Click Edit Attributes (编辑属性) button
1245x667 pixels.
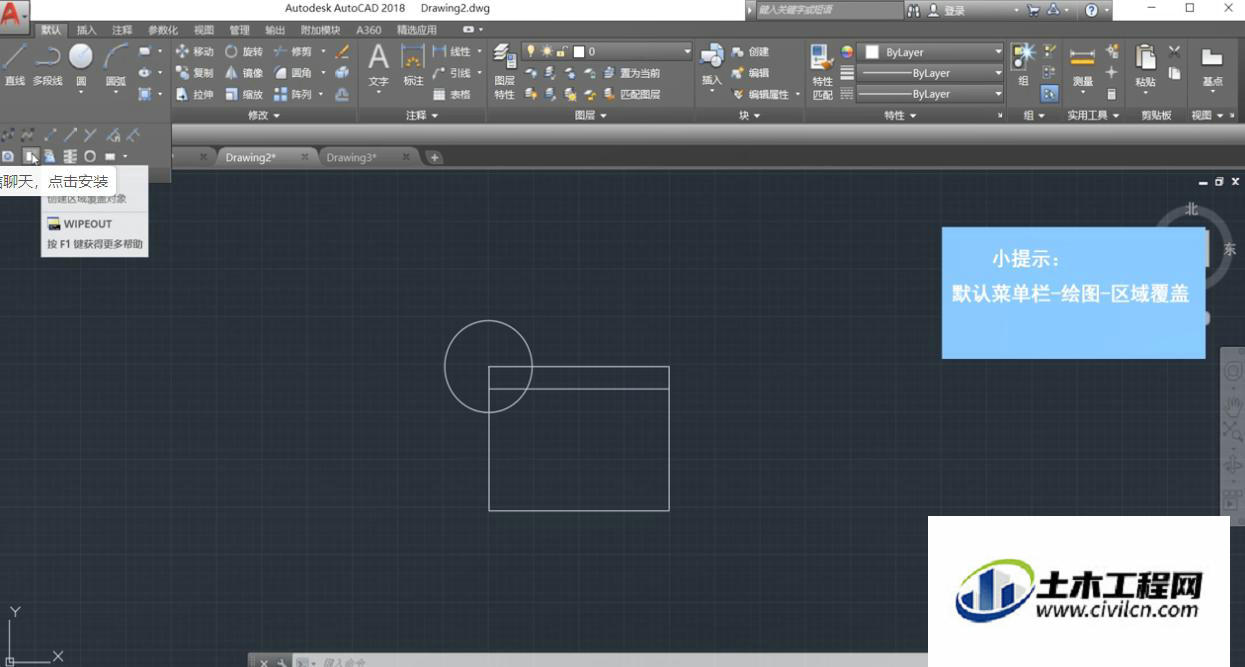point(761,94)
